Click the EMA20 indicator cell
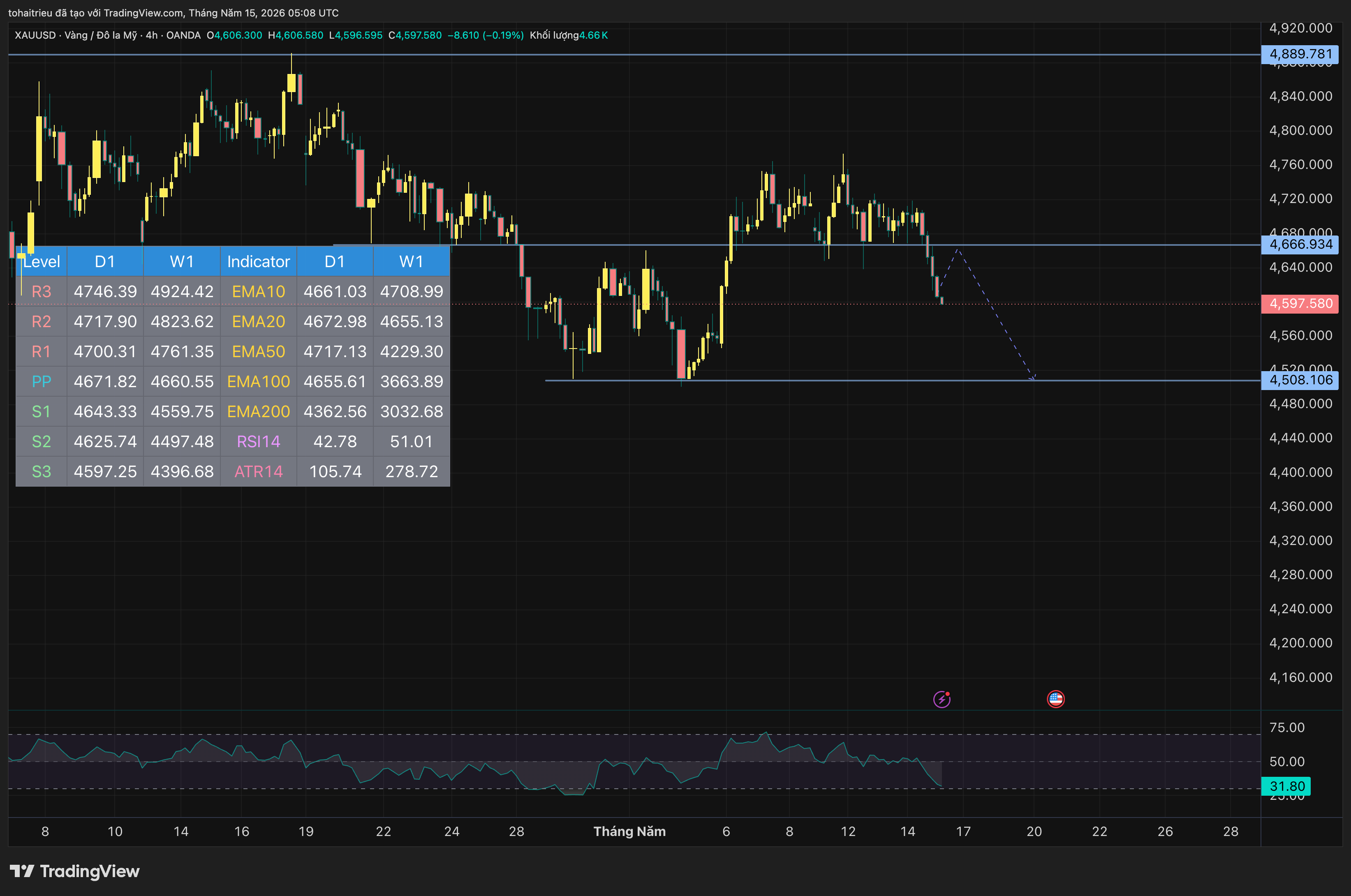Screen dimensions: 1351x896 click(x=258, y=322)
